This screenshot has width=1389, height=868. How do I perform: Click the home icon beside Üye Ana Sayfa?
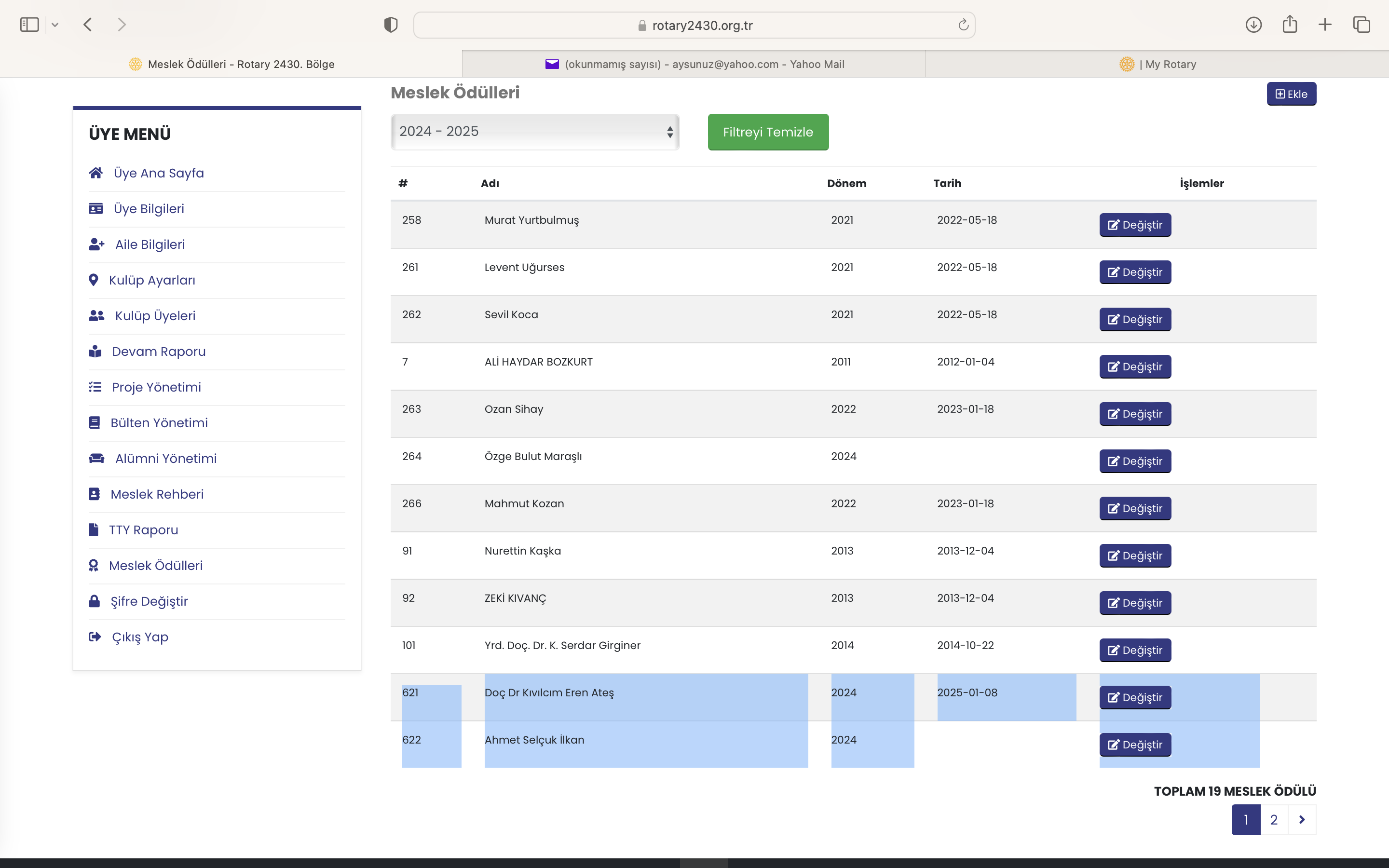pos(96,173)
